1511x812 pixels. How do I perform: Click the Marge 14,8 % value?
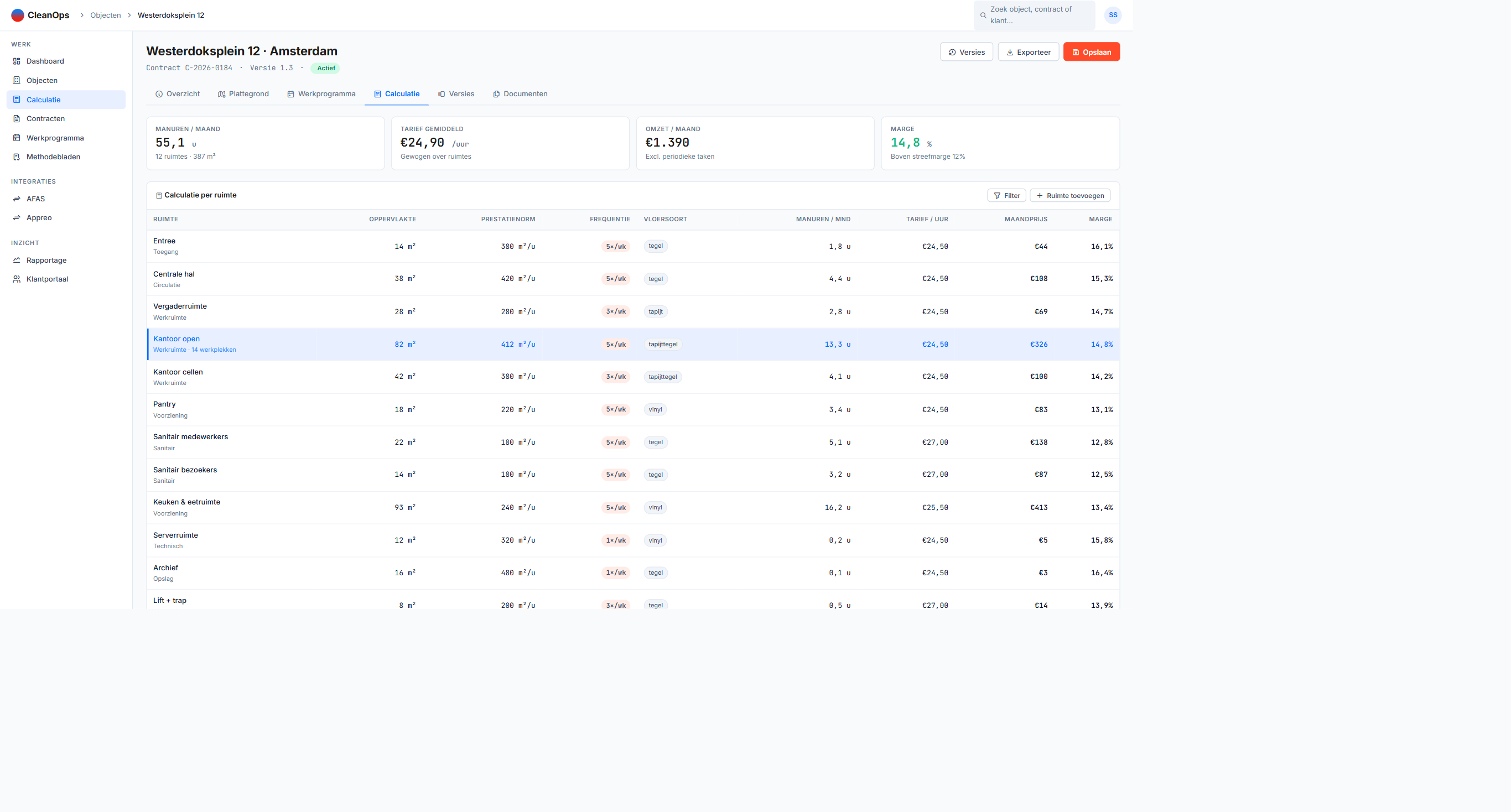click(x=911, y=143)
